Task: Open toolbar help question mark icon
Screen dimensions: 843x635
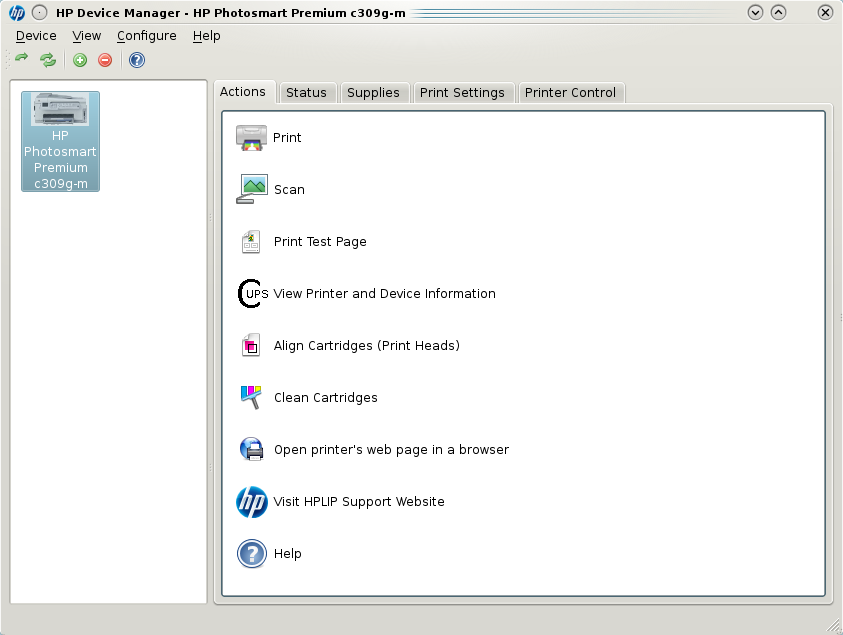Action: tap(136, 60)
